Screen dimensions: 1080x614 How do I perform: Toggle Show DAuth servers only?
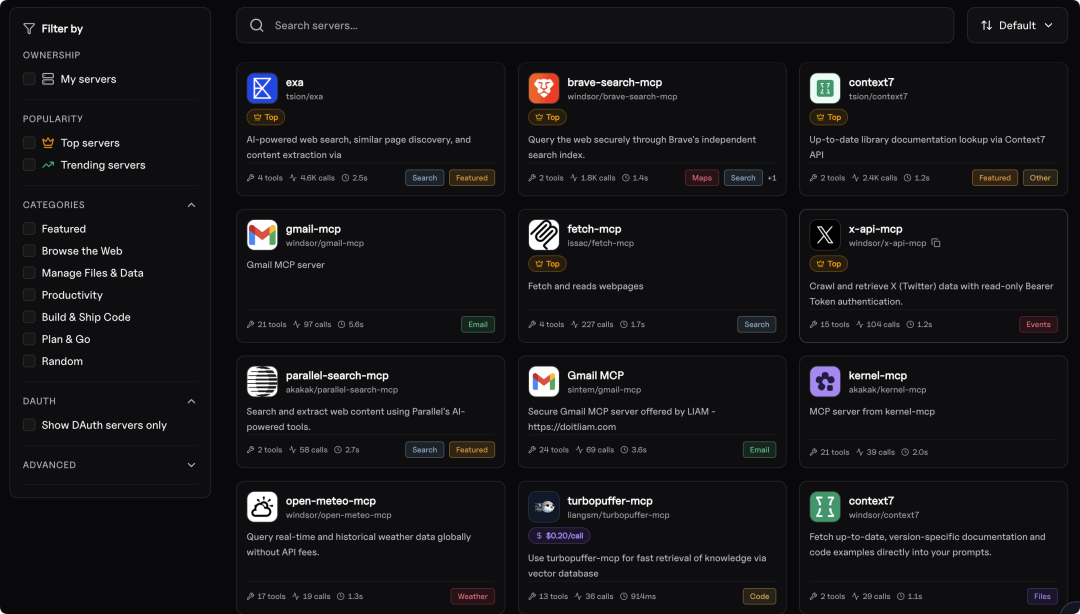30,425
